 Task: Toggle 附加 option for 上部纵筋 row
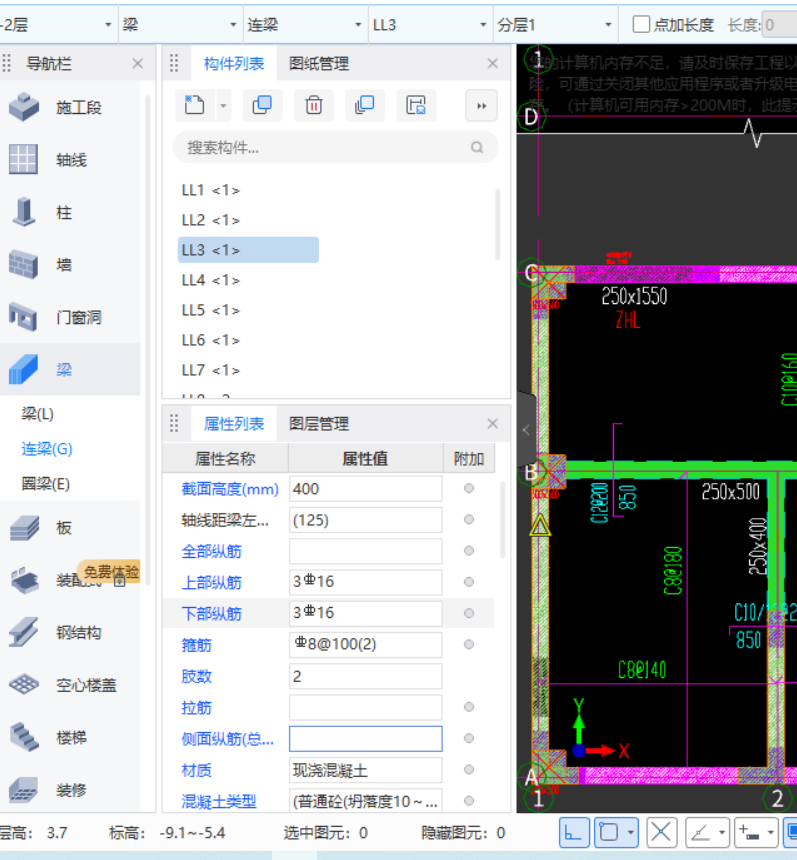[x=468, y=582]
